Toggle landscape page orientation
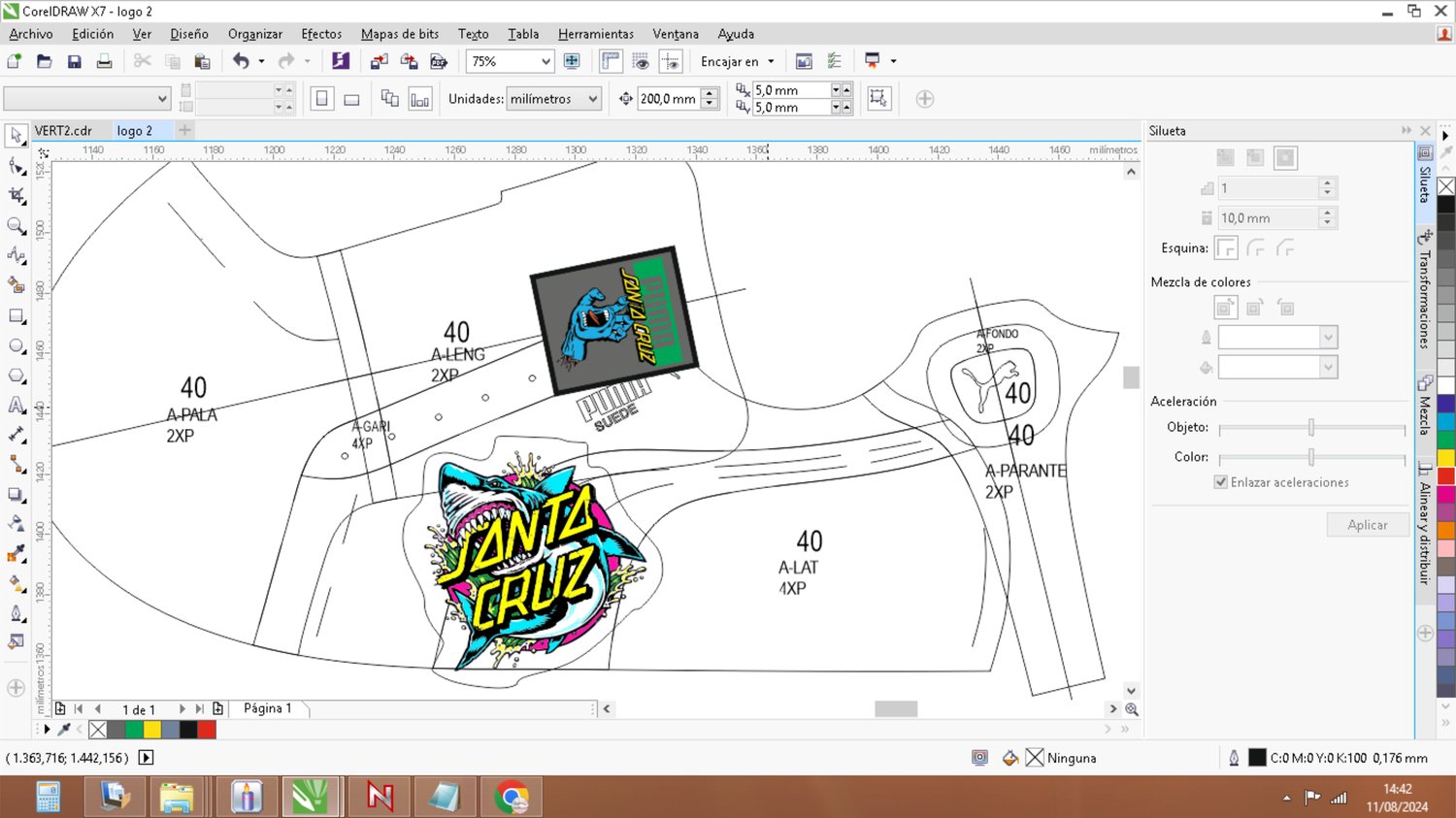 point(352,99)
